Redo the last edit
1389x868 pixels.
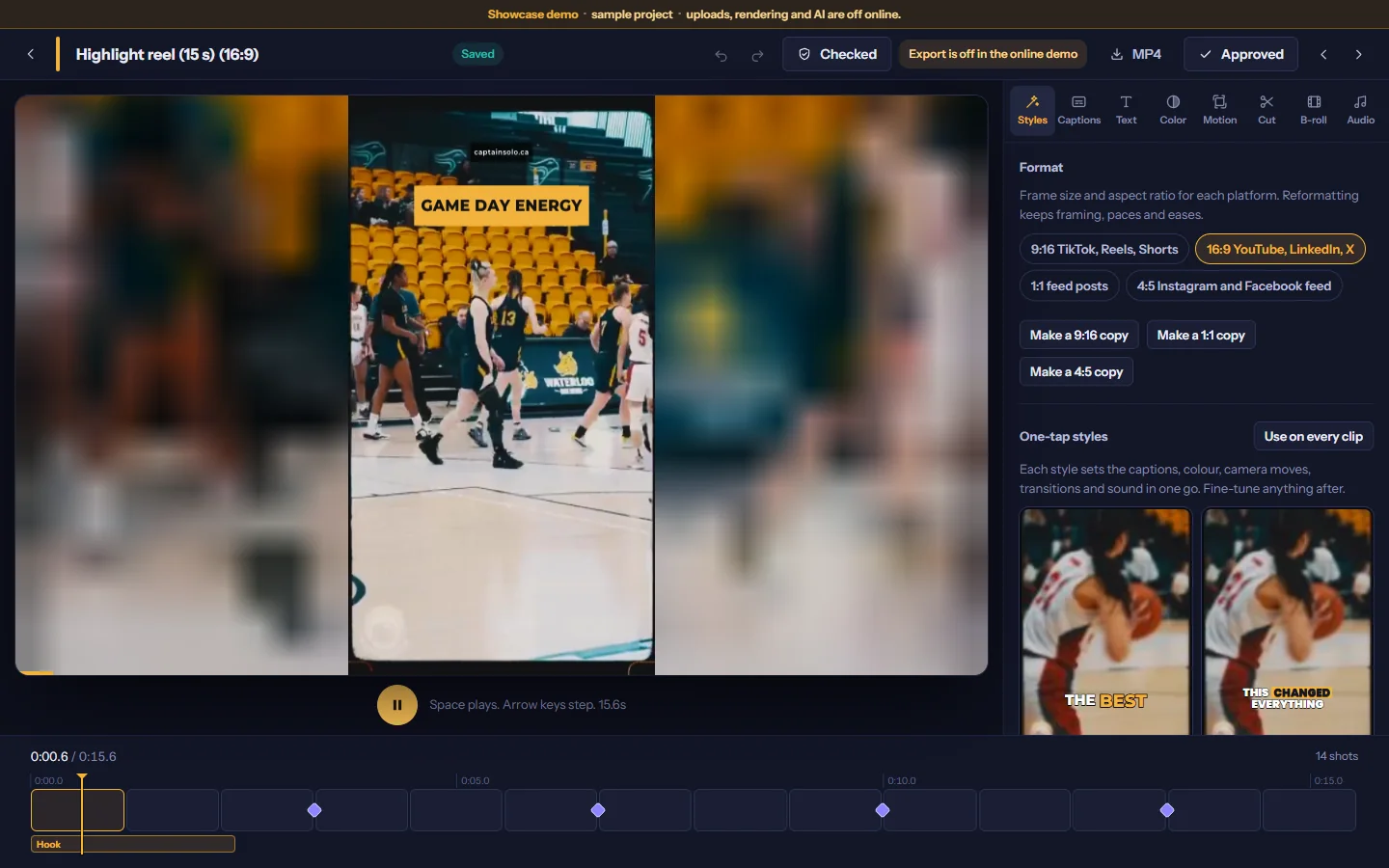tap(757, 55)
